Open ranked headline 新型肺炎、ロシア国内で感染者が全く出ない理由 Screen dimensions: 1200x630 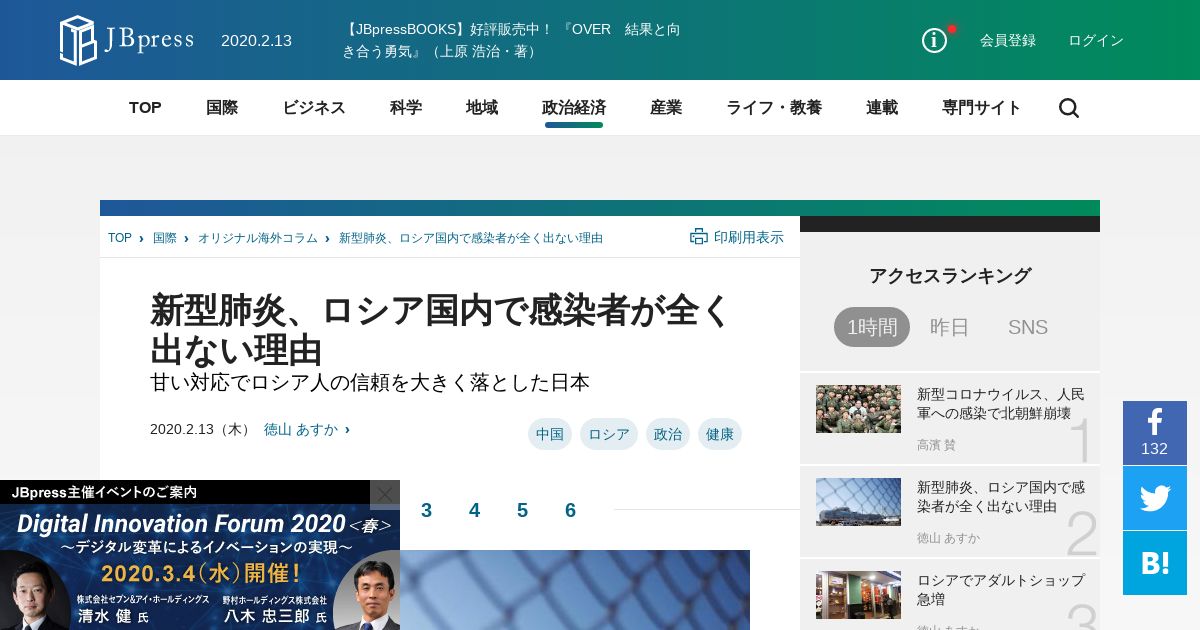pos(1000,497)
